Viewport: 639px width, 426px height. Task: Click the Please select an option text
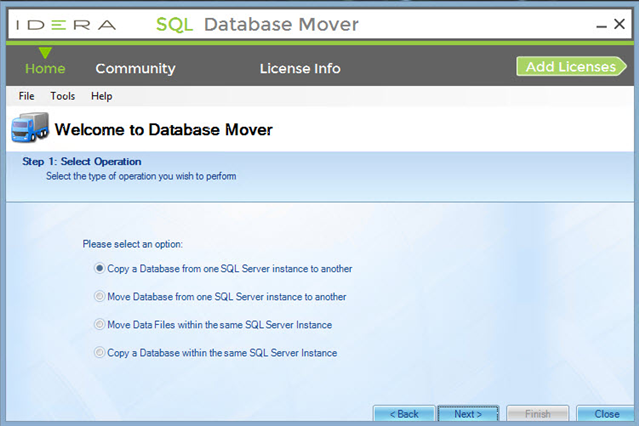133,244
